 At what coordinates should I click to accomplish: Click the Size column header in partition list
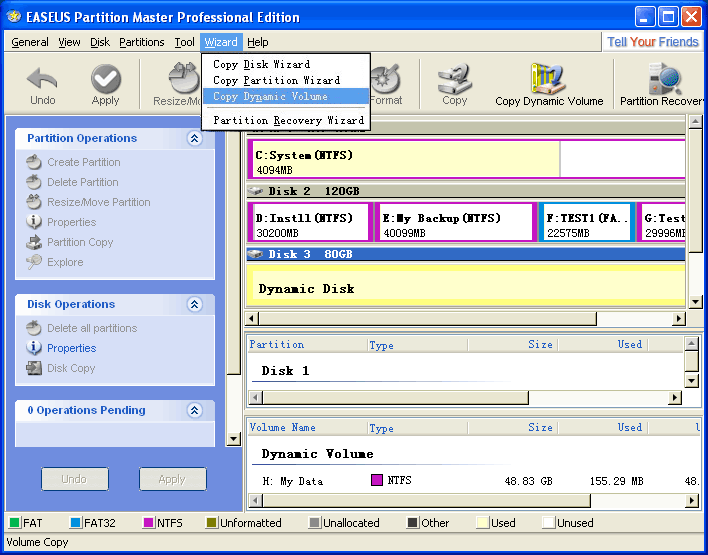pos(513,345)
